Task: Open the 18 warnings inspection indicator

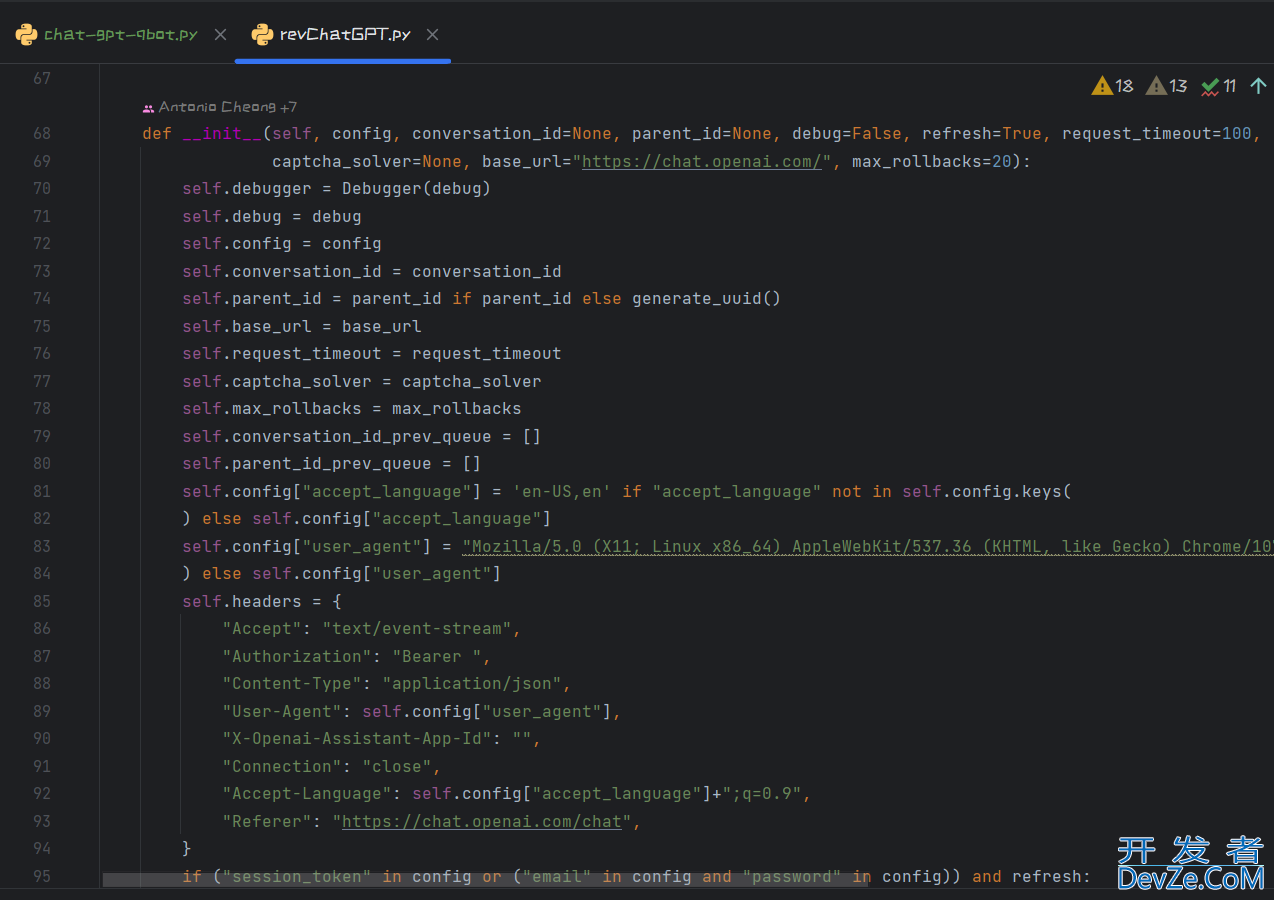Action: pos(1112,86)
